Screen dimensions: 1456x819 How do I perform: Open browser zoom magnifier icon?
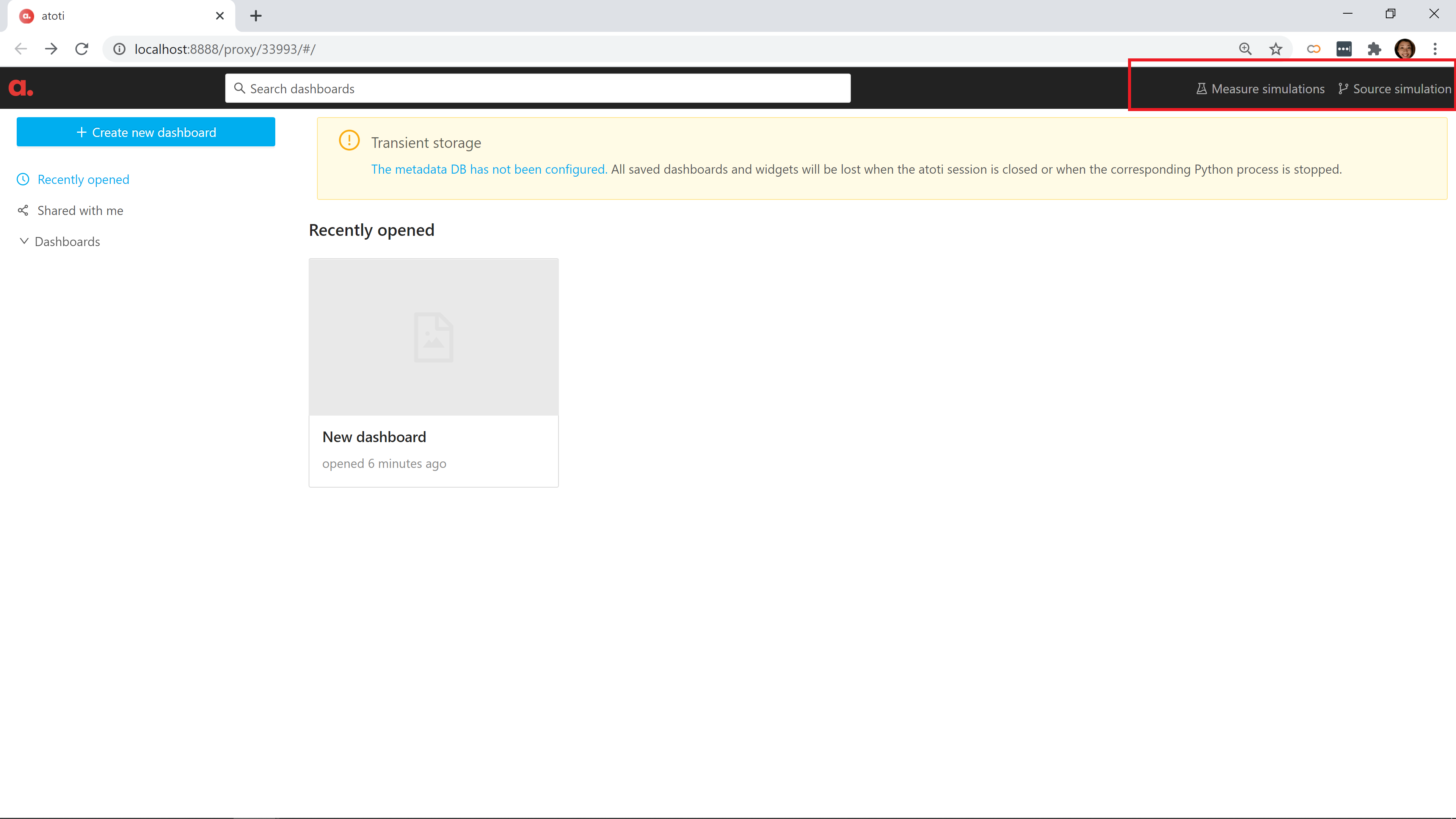pyautogui.click(x=1244, y=49)
